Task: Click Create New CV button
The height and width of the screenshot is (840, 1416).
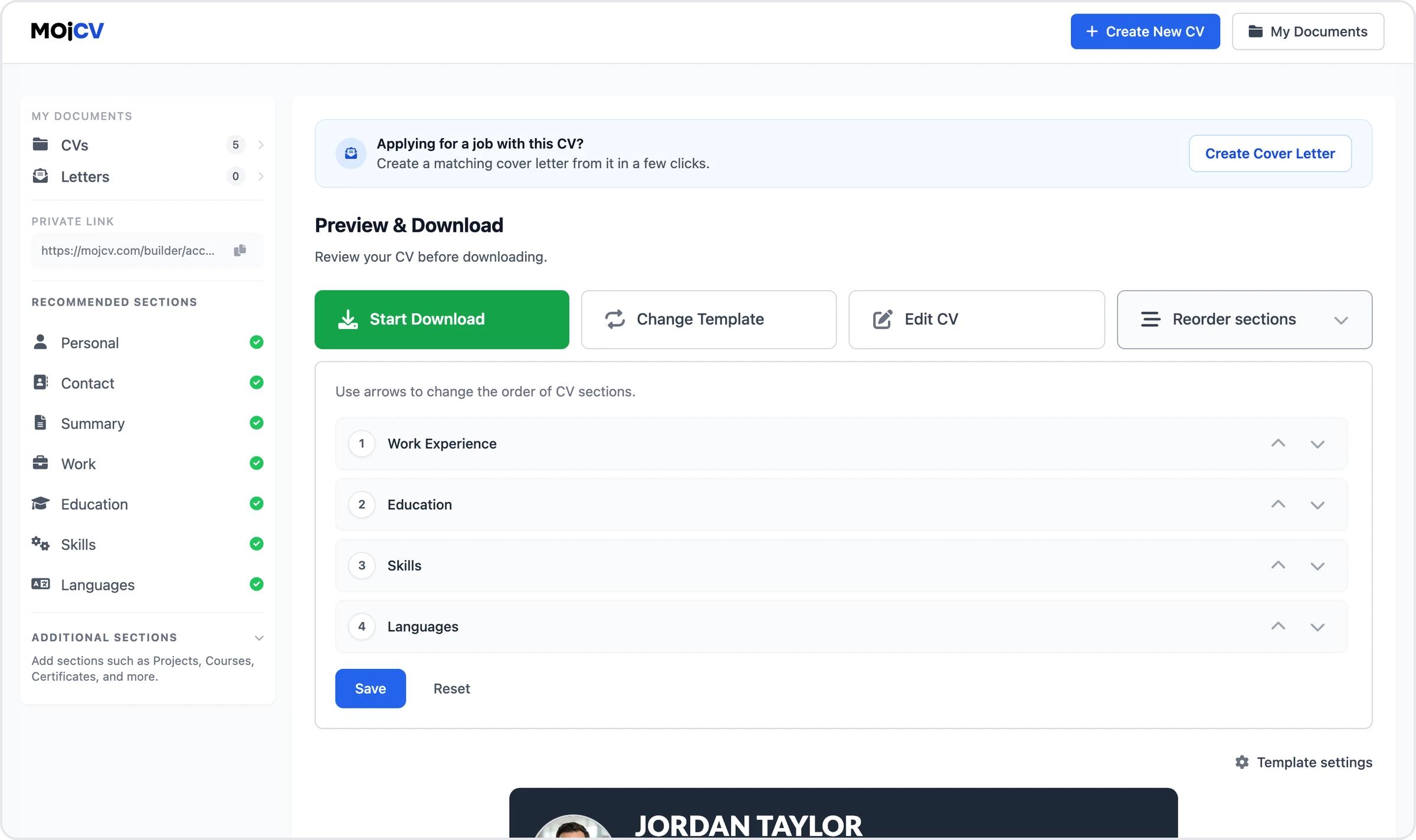Action: [1145, 31]
